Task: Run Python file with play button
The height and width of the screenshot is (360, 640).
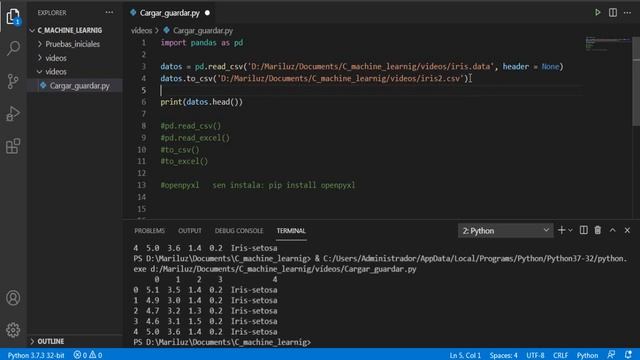Action: coord(598,13)
